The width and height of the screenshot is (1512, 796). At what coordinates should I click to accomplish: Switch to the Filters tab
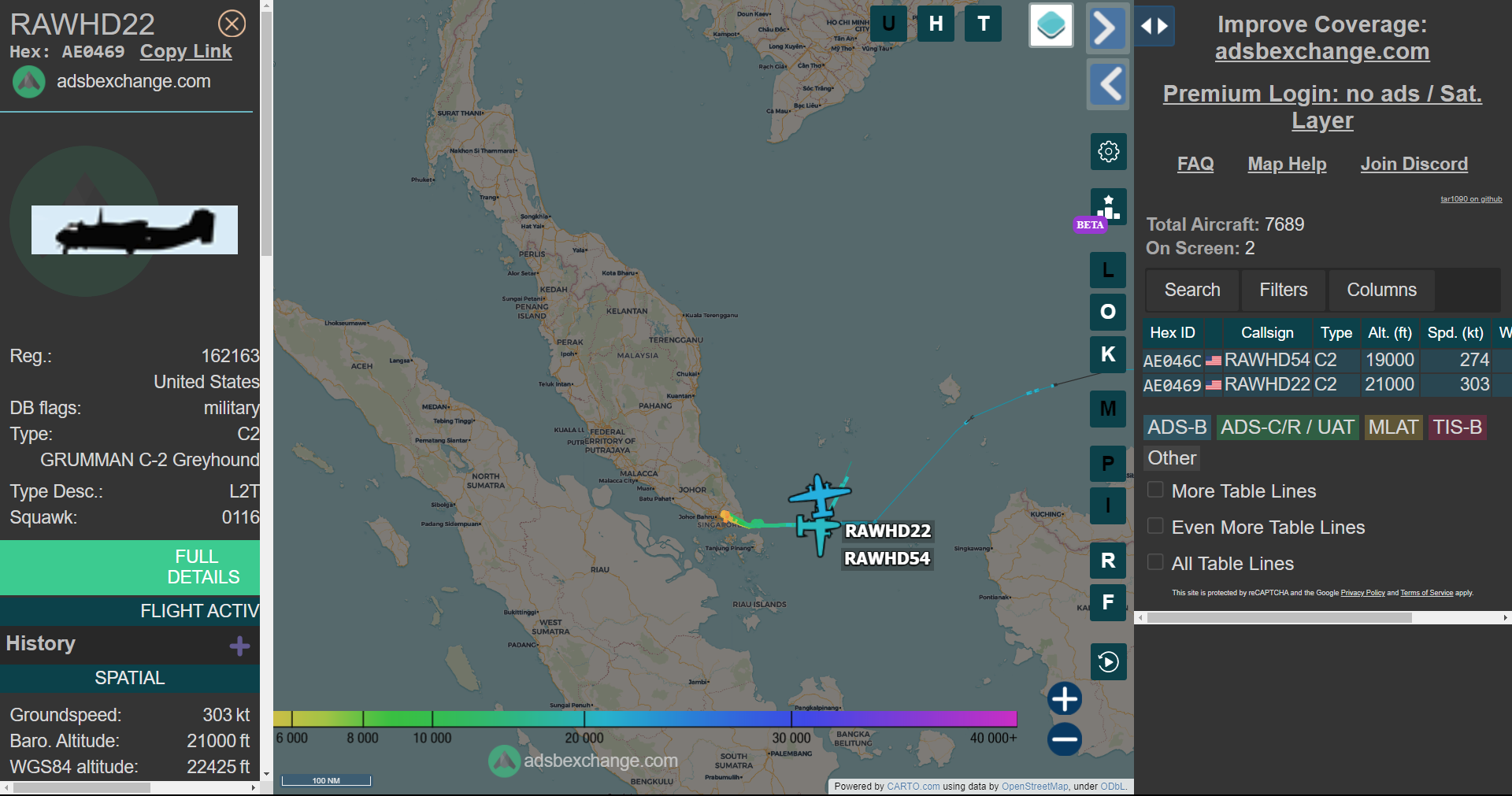[1284, 290]
